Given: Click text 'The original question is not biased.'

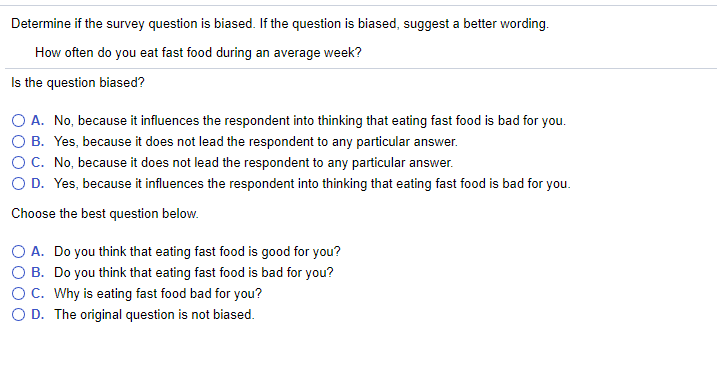Looking at the screenshot, I should 154,315.
